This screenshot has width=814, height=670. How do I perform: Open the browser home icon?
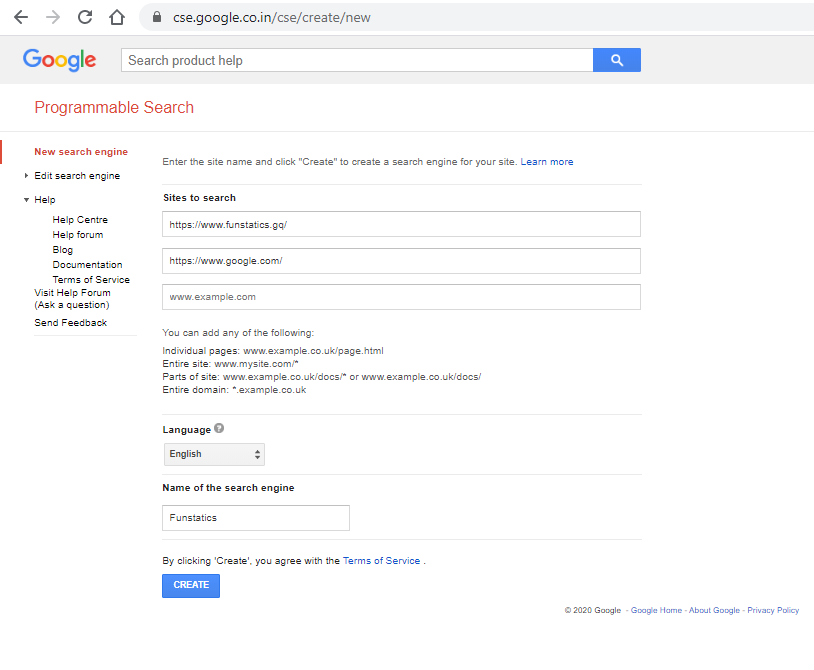point(117,17)
